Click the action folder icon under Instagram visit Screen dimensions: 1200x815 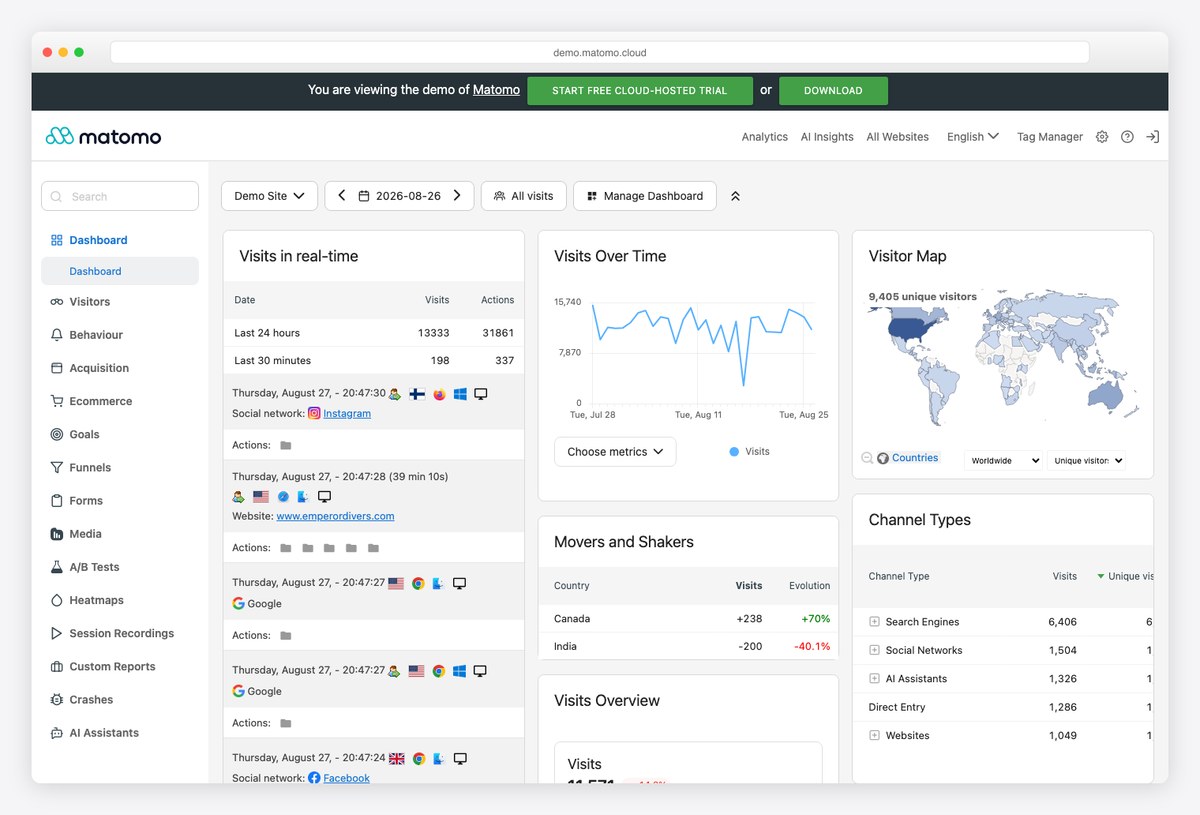click(286, 445)
